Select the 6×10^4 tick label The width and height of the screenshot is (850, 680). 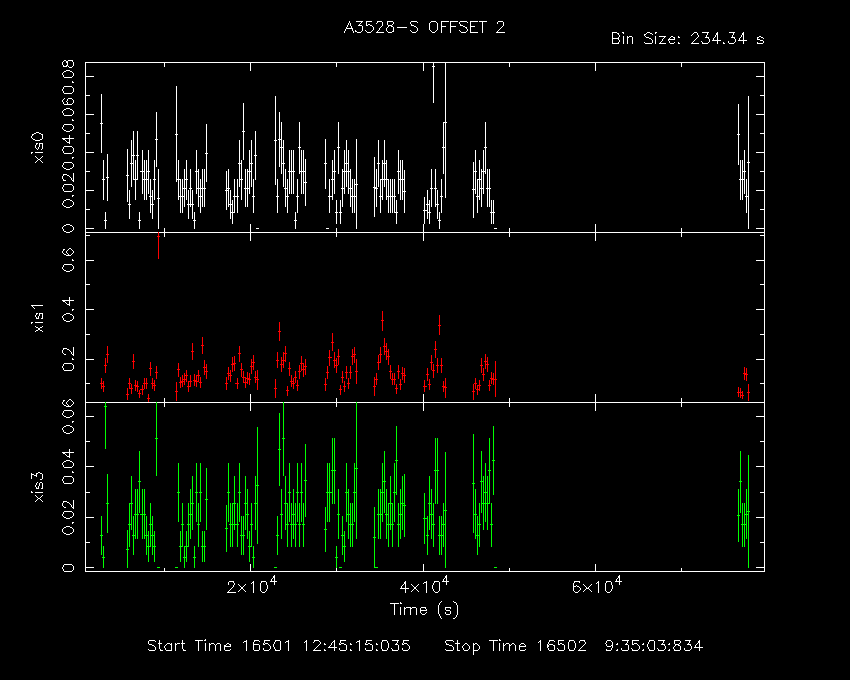597,586
